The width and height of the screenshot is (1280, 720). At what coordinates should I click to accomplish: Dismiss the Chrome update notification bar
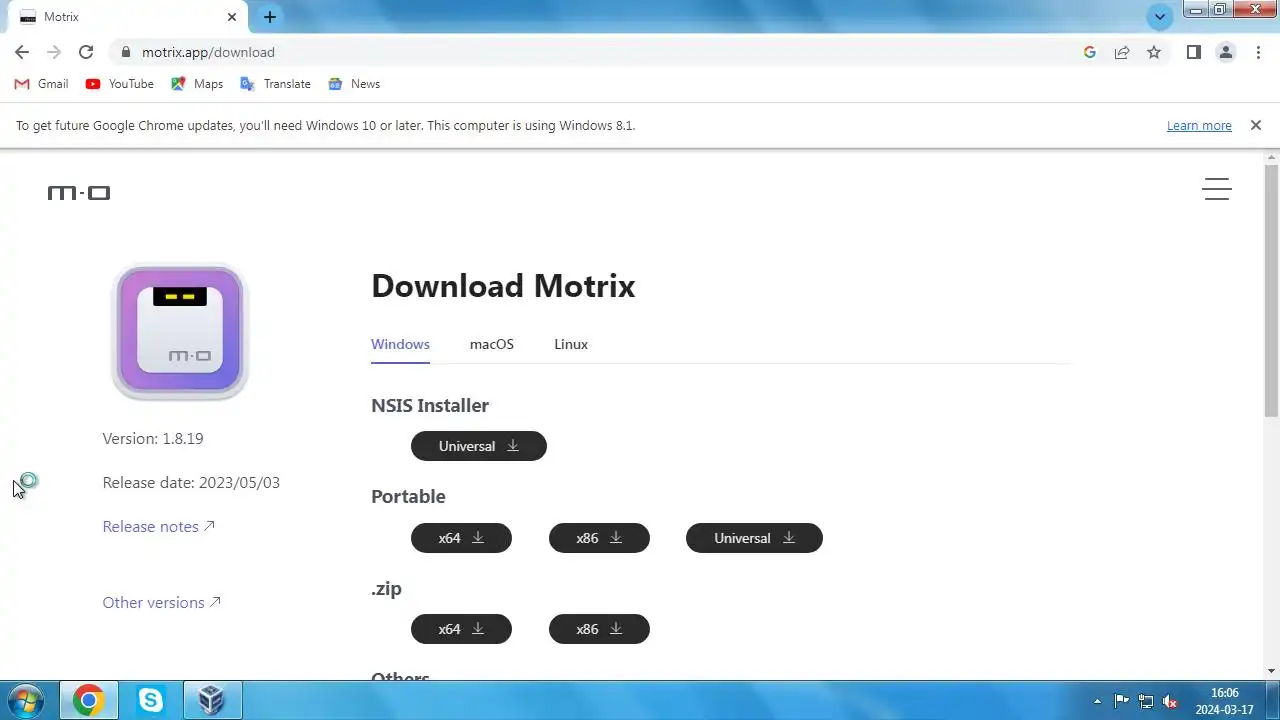(x=1256, y=125)
